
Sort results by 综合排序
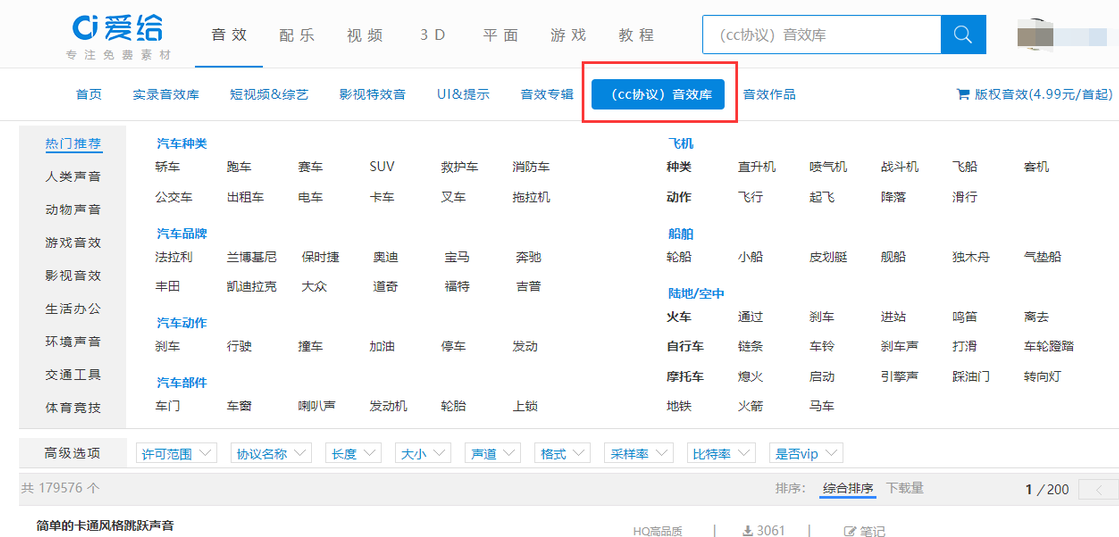pos(848,489)
